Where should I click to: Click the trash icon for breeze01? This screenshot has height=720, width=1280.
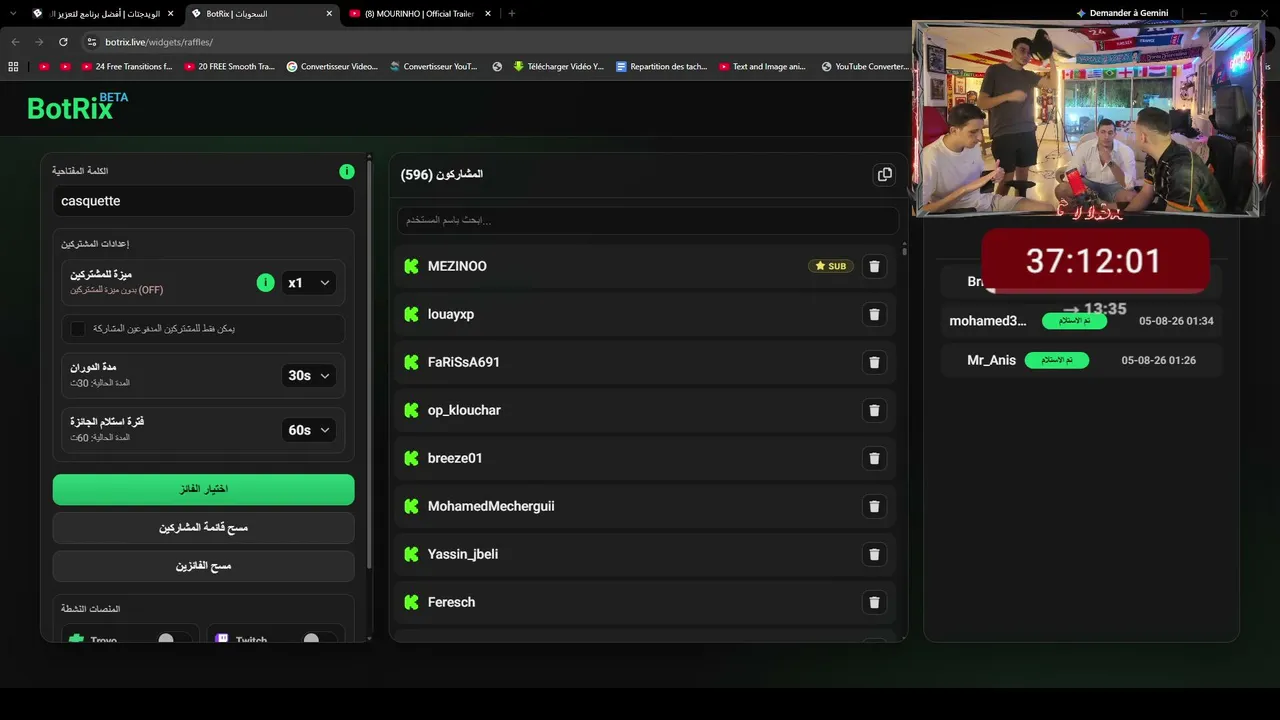(874, 458)
